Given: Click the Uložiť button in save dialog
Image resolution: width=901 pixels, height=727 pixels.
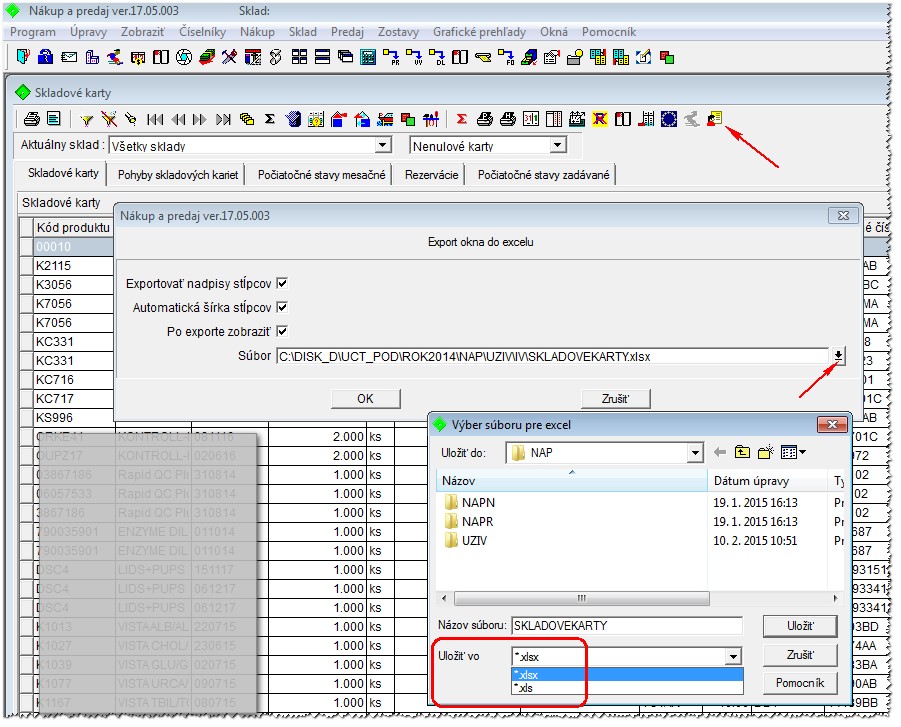Looking at the screenshot, I should point(800,626).
